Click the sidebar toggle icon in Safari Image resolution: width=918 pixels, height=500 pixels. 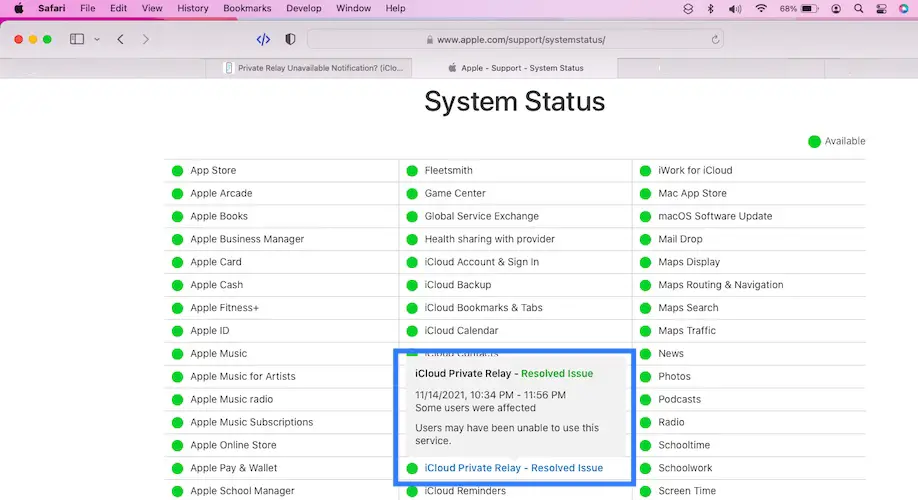tap(77, 39)
